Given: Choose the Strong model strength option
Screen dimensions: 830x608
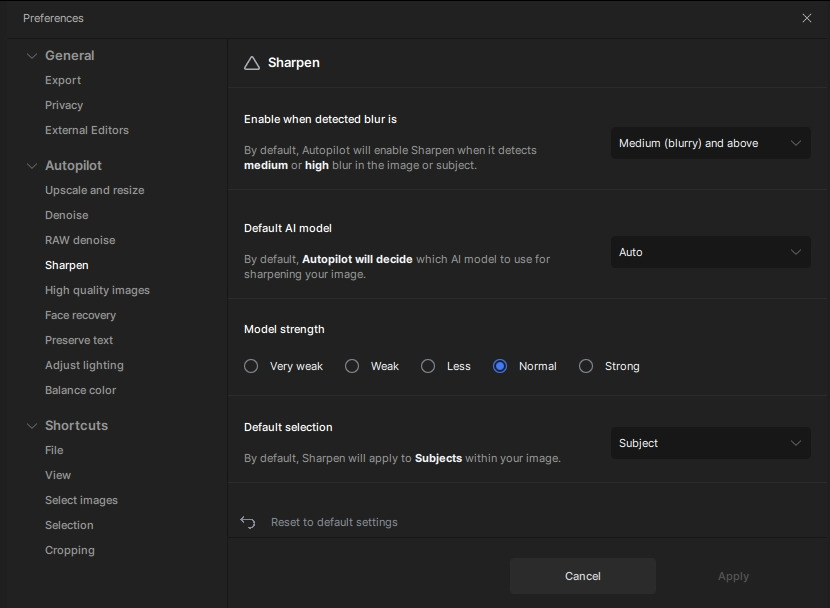Looking at the screenshot, I should (586, 366).
